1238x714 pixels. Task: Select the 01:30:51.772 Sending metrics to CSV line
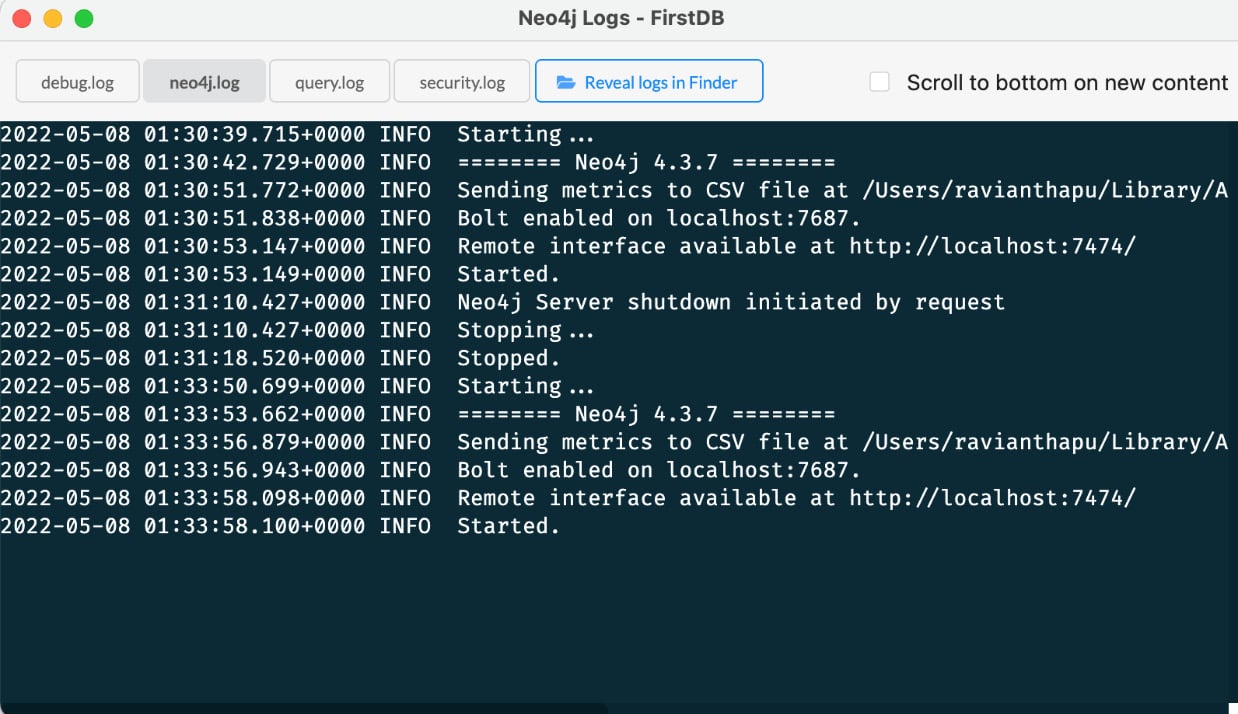(614, 190)
